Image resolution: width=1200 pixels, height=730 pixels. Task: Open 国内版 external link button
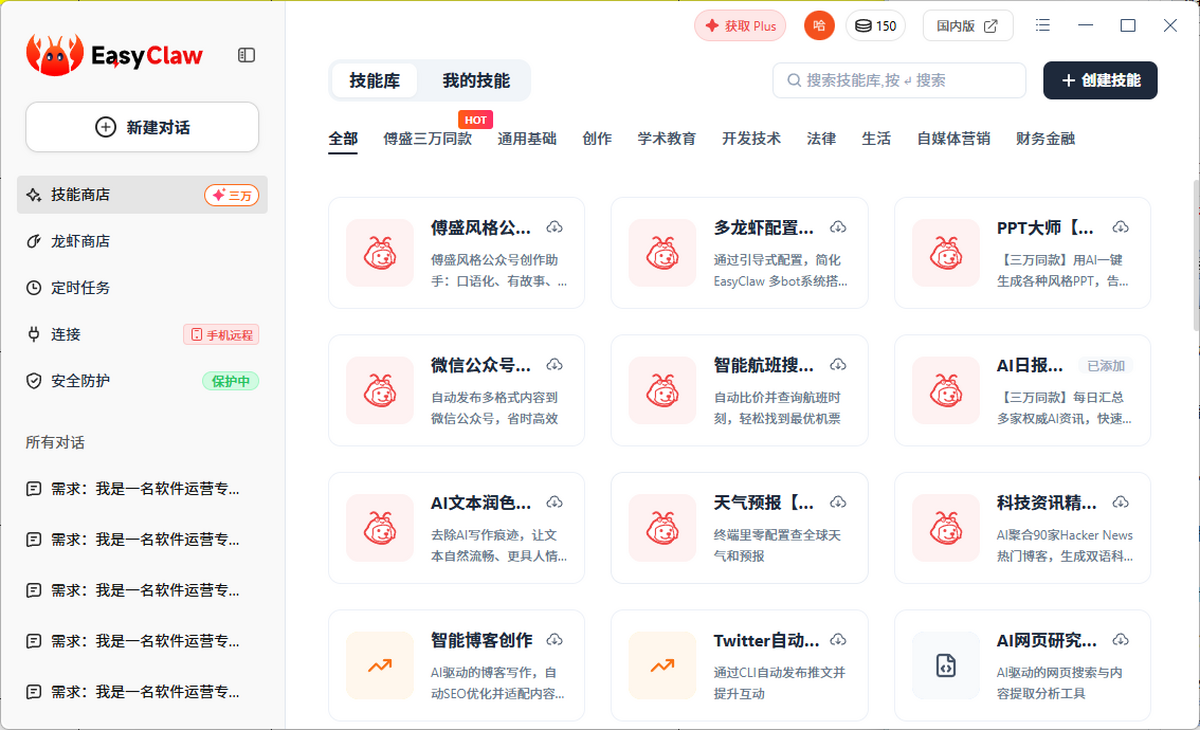coord(967,26)
